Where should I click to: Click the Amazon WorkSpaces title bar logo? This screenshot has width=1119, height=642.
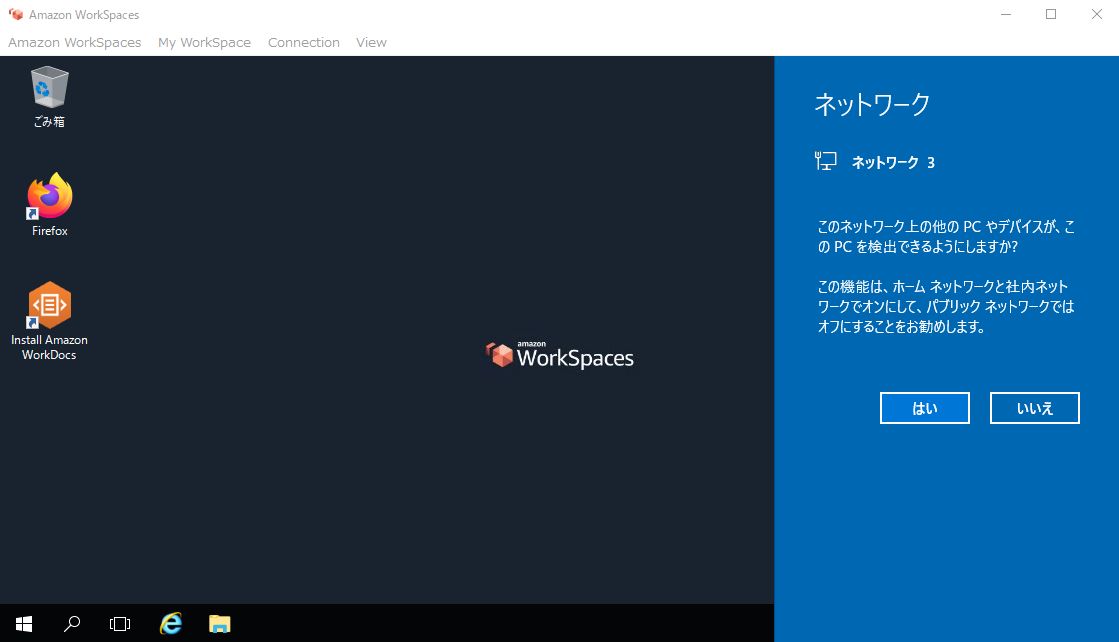point(16,14)
